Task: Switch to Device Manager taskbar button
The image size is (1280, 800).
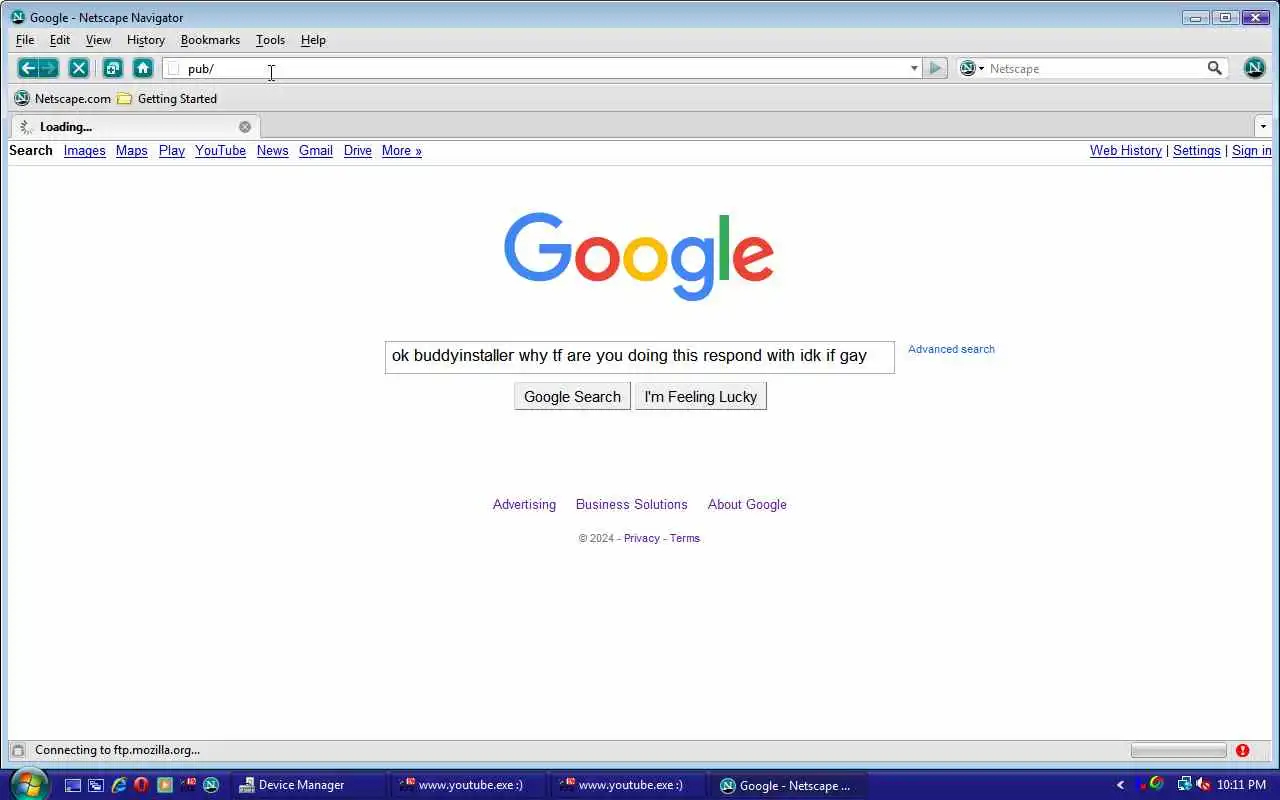Action: (x=309, y=785)
